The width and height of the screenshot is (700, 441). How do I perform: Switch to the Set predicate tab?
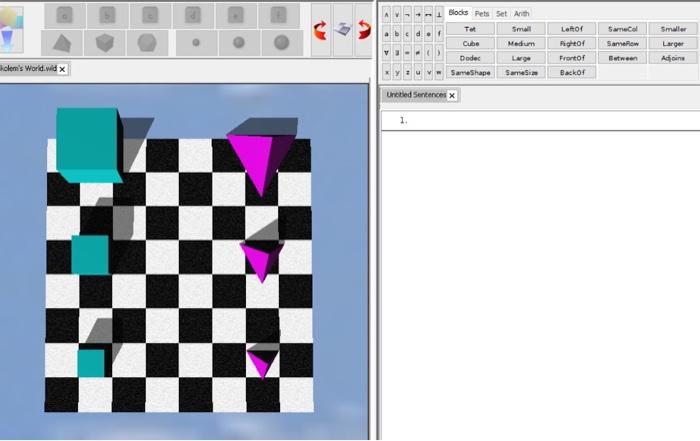(502, 14)
